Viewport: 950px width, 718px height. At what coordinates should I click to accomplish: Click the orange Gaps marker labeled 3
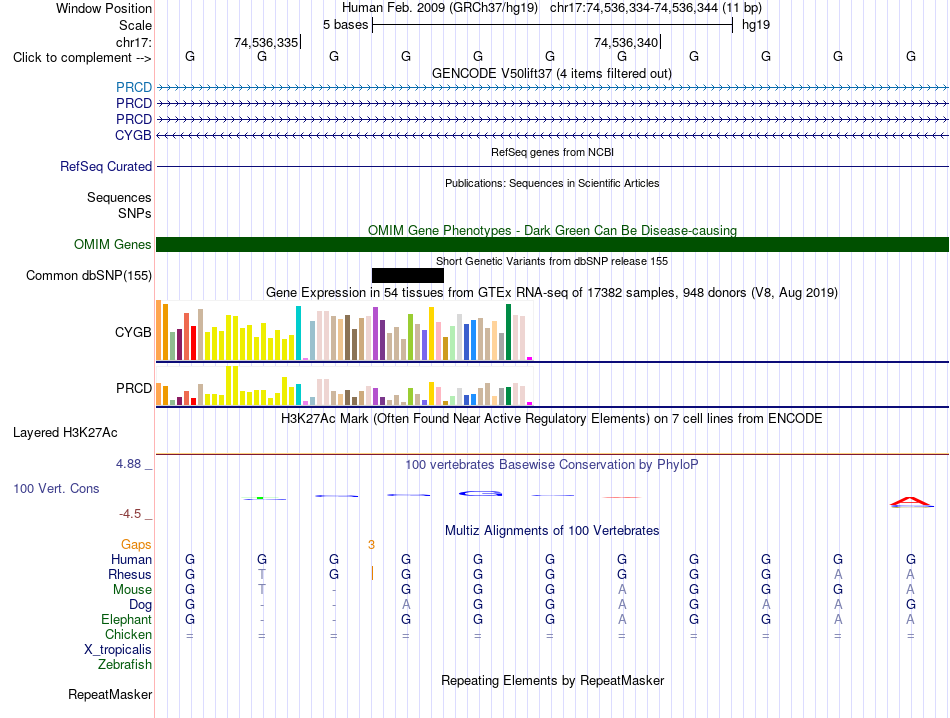(371, 545)
